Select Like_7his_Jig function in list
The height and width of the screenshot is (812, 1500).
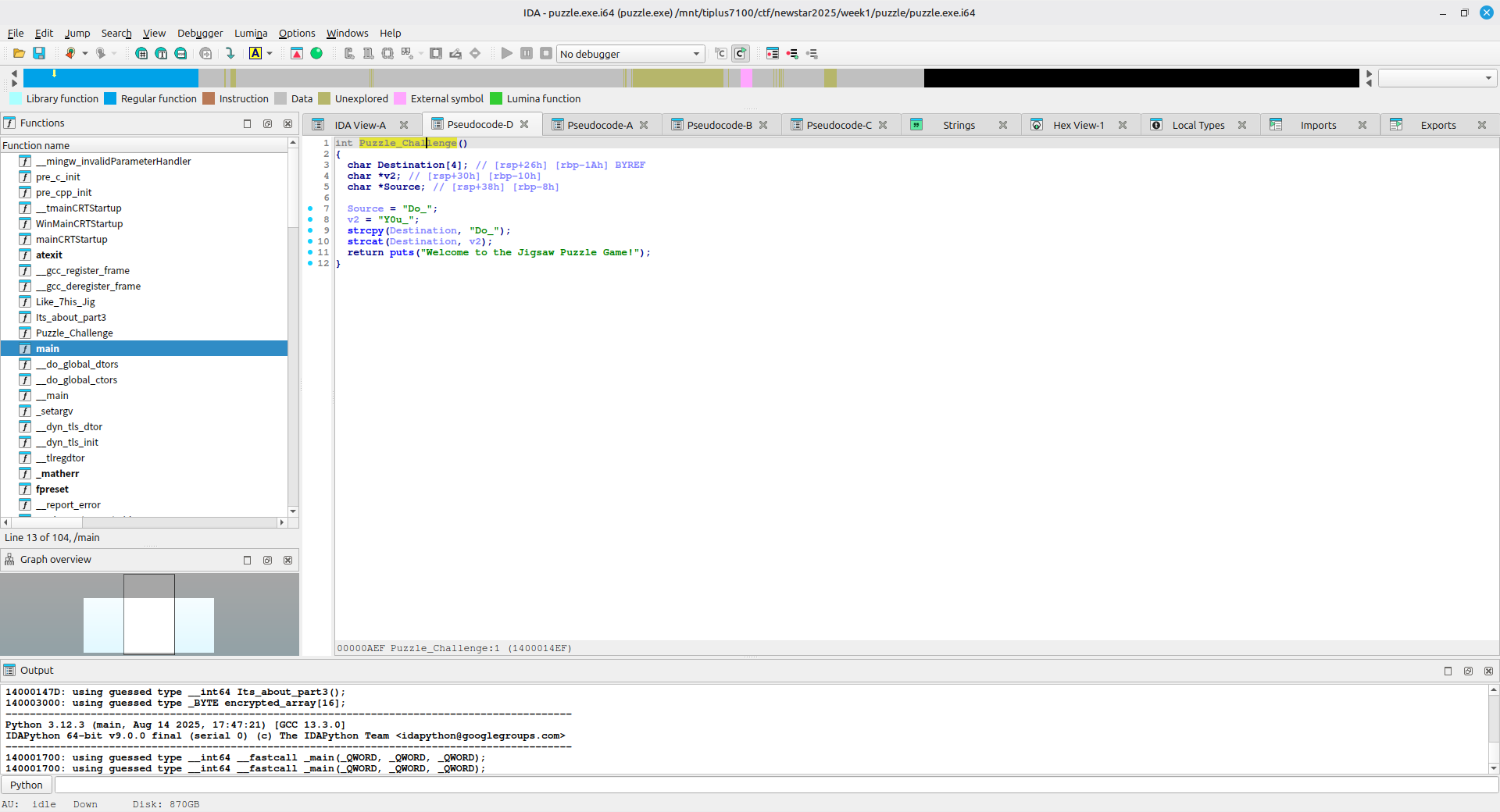tap(65, 301)
